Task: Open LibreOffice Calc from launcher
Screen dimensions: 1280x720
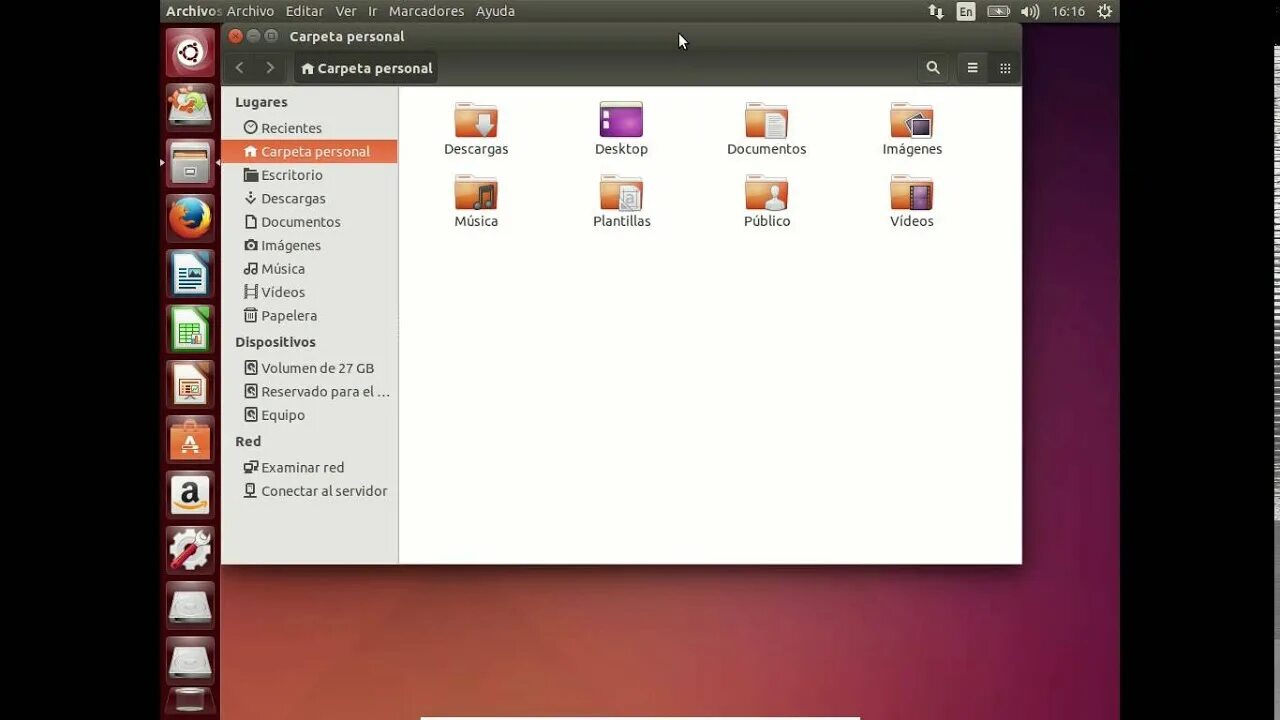Action: coord(190,329)
